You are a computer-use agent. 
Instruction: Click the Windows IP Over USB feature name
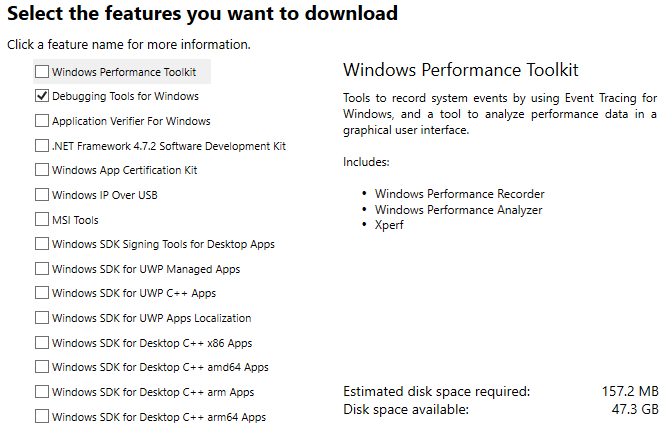104,195
